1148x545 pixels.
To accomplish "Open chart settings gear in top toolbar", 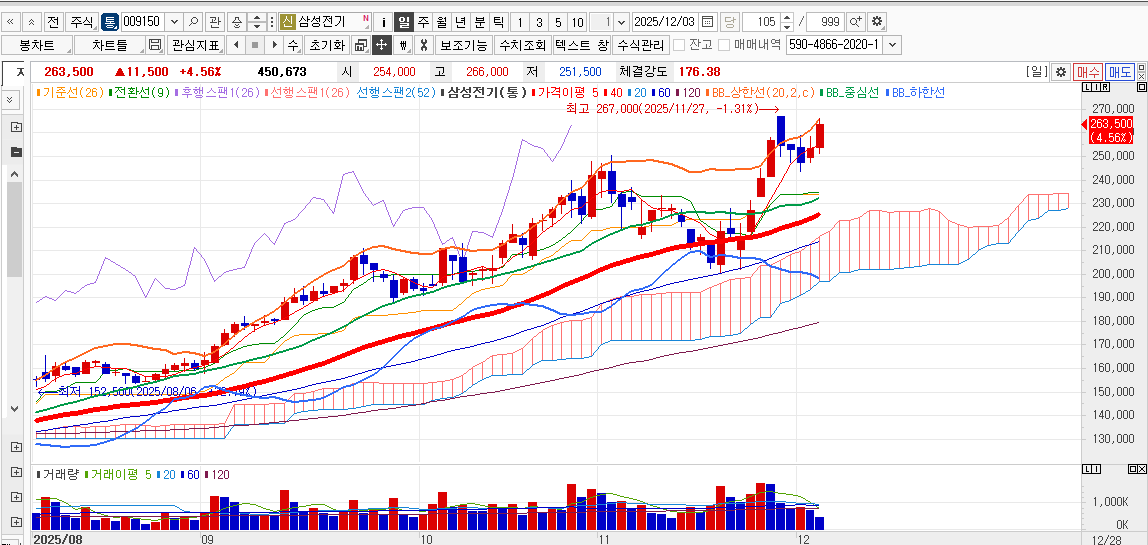I will [x=877, y=21].
